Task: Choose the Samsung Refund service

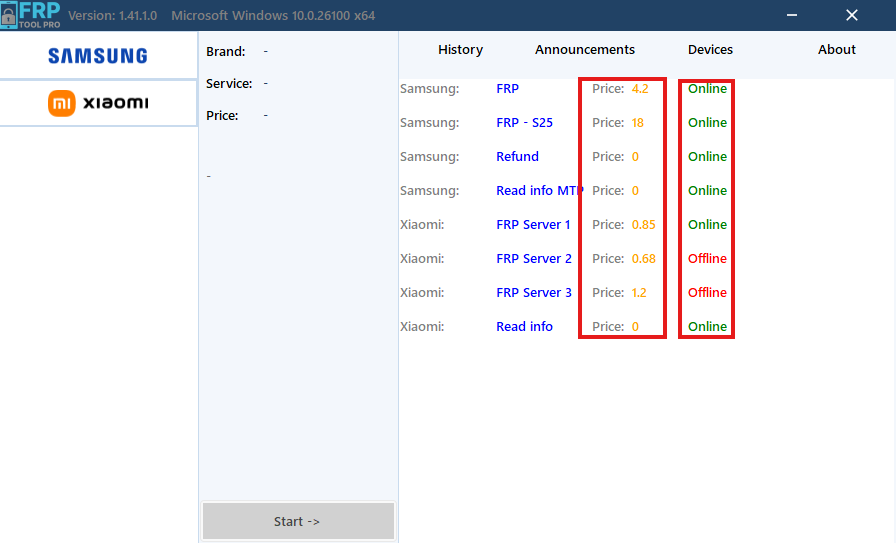Action: (517, 157)
